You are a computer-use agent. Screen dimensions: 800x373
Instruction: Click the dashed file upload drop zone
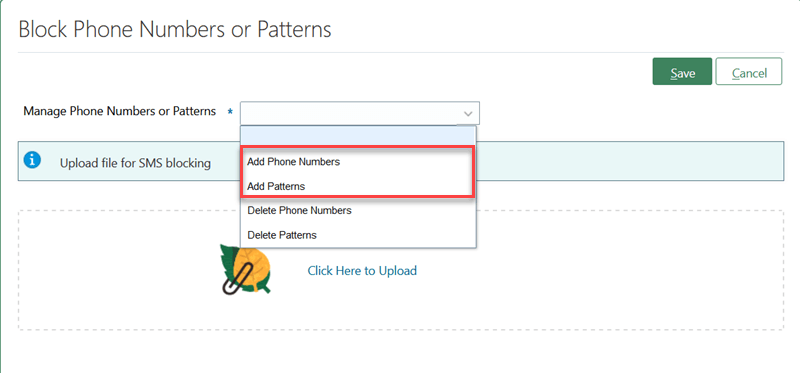(401, 269)
